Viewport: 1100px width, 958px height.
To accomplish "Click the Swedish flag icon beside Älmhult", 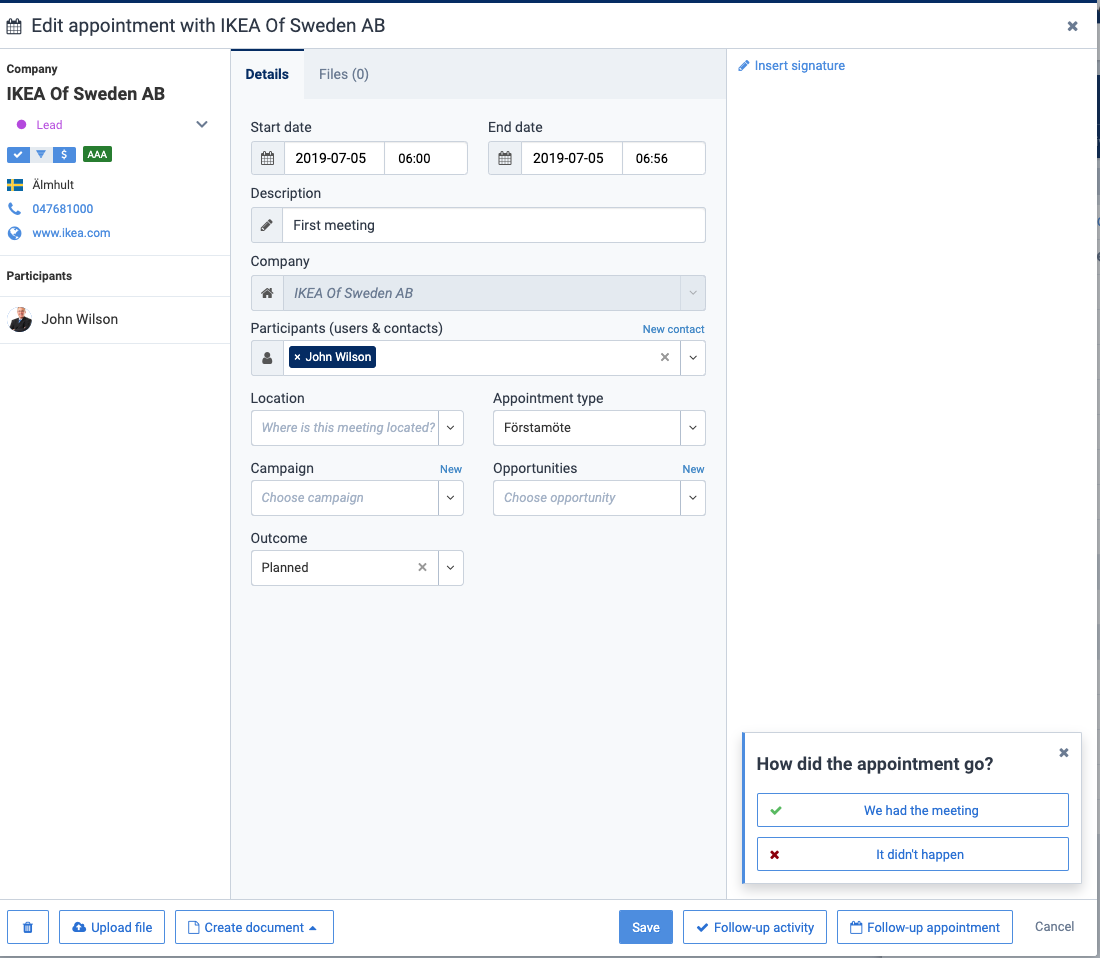I will (x=15, y=185).
